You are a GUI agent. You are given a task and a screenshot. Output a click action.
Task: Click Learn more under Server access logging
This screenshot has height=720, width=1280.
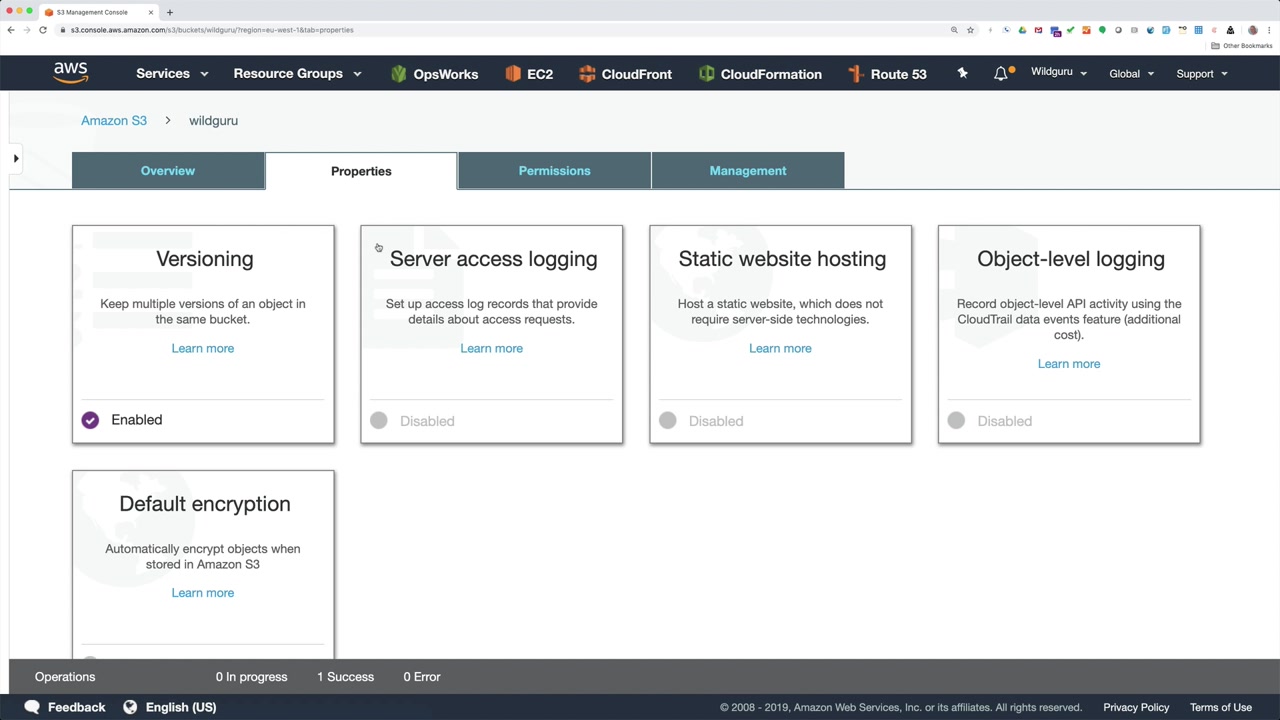coord(491,348)
